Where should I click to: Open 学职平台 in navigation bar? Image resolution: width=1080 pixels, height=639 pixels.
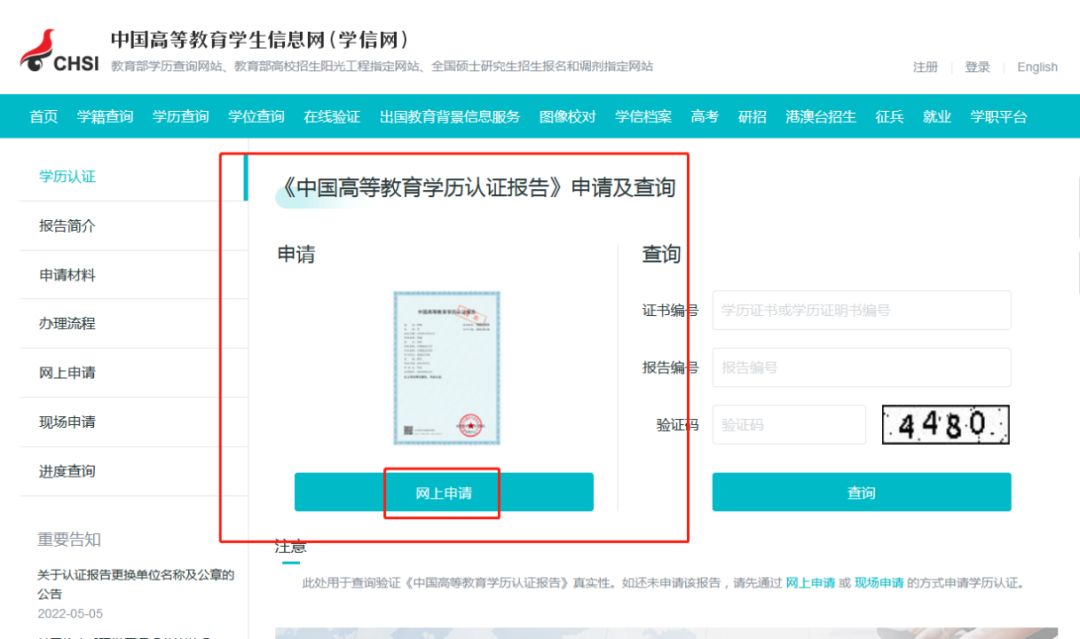pos(998,116)
